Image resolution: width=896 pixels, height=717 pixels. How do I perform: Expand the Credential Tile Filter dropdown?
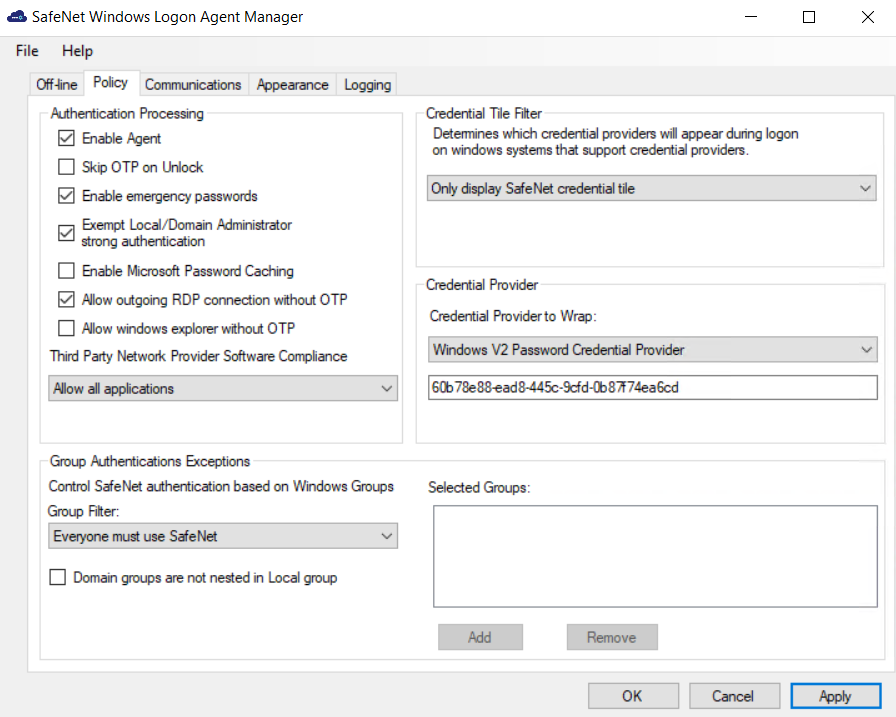[651, 189]
